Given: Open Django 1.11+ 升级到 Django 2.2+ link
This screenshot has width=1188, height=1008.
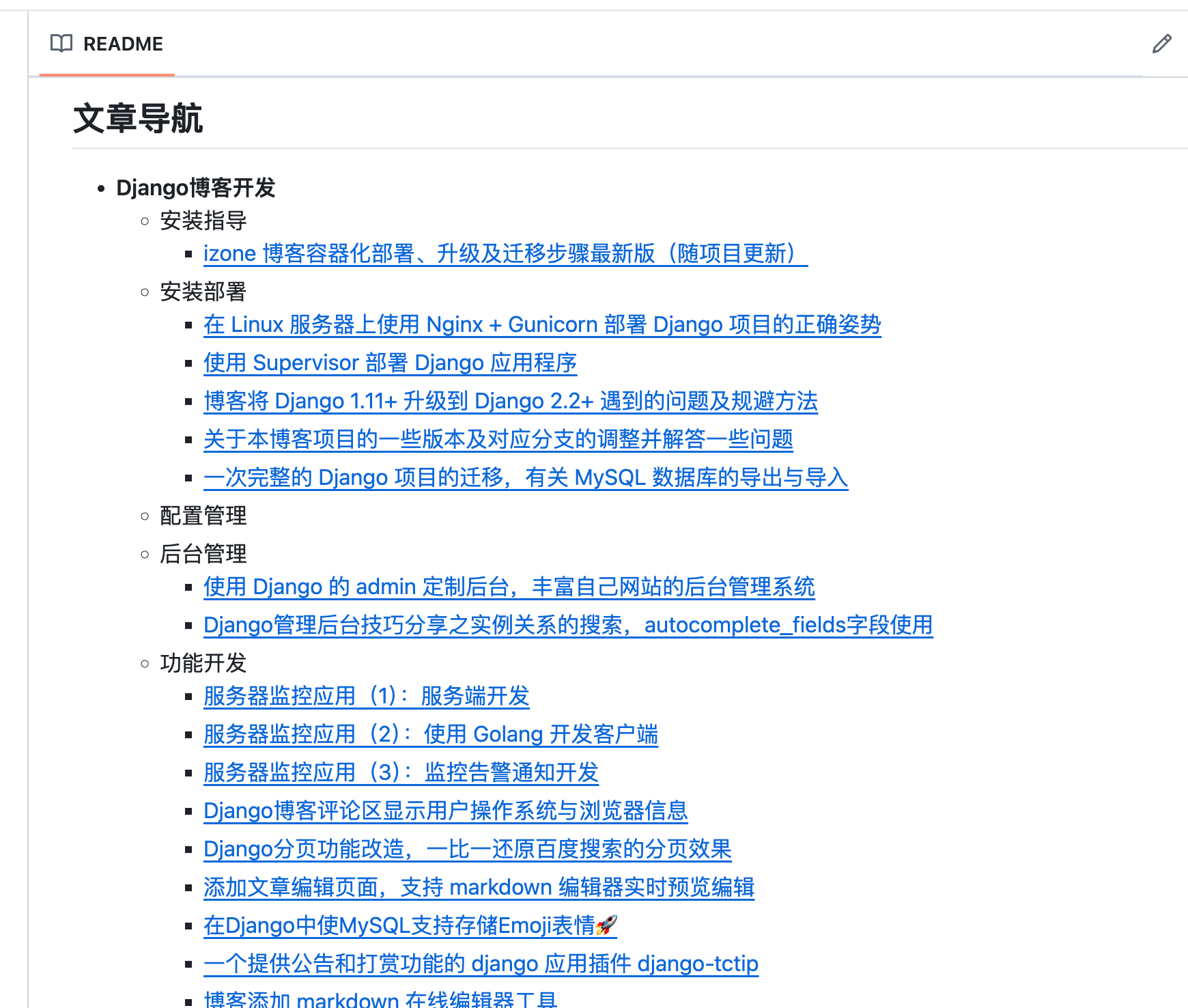Looking at the screenshot, I should (x=511, y=401).
